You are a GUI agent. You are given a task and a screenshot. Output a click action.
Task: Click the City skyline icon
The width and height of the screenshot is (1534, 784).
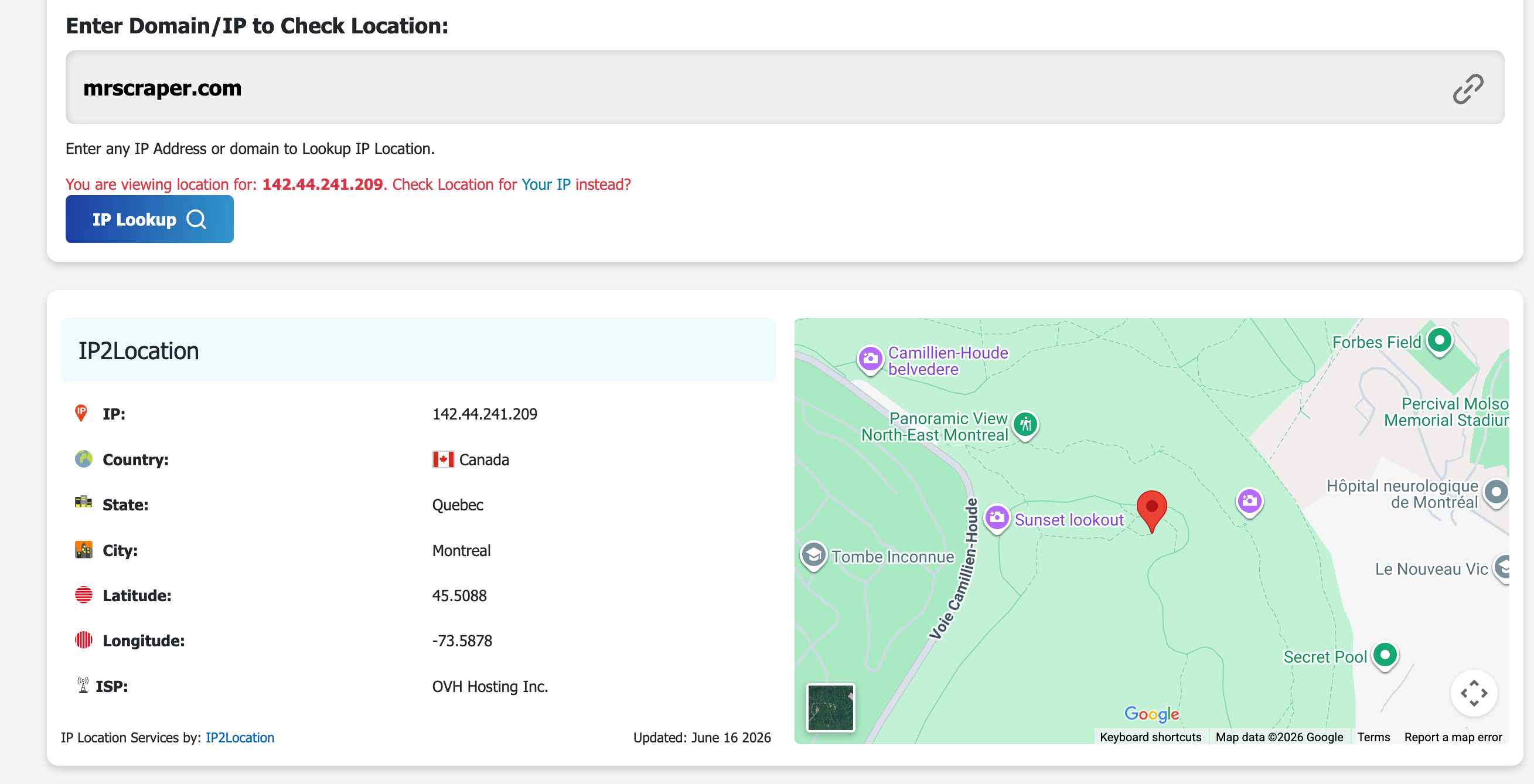[x=83, y=550]
